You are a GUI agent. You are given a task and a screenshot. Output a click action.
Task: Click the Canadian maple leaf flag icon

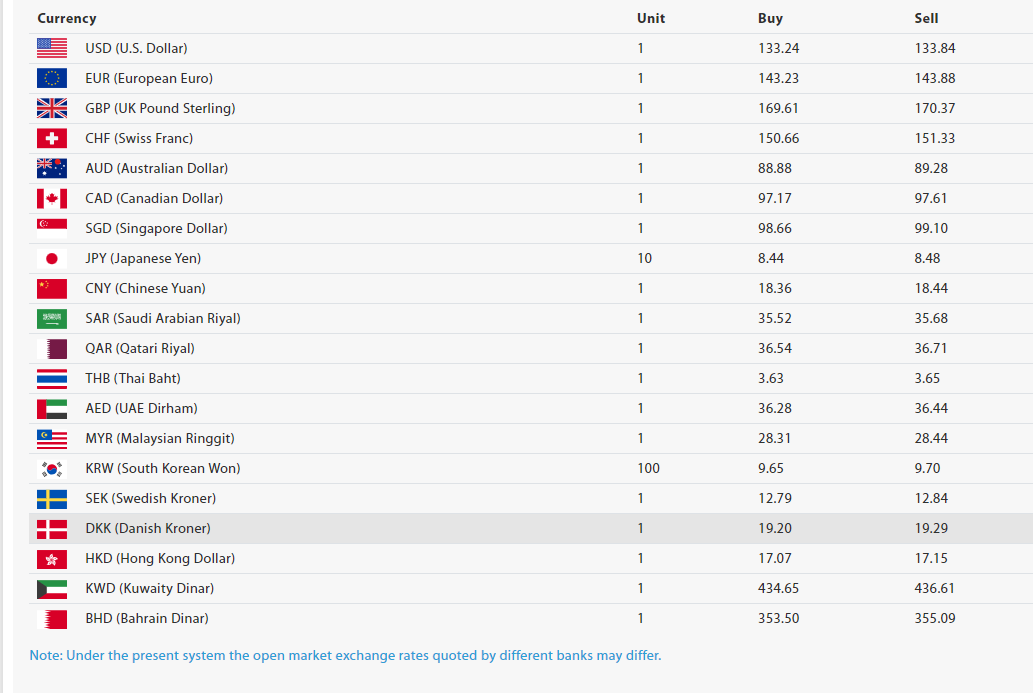point(52,198)
